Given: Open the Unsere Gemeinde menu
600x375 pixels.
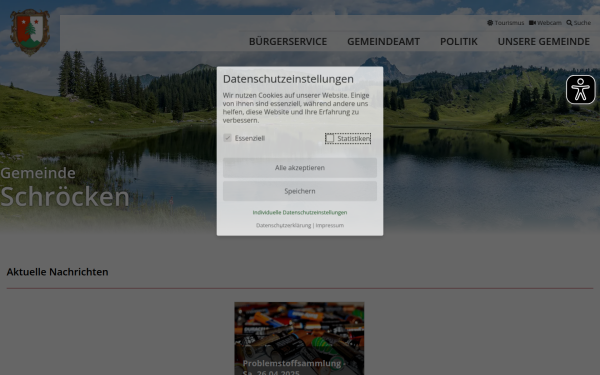Looking at the screenshot, I should 543,41.
